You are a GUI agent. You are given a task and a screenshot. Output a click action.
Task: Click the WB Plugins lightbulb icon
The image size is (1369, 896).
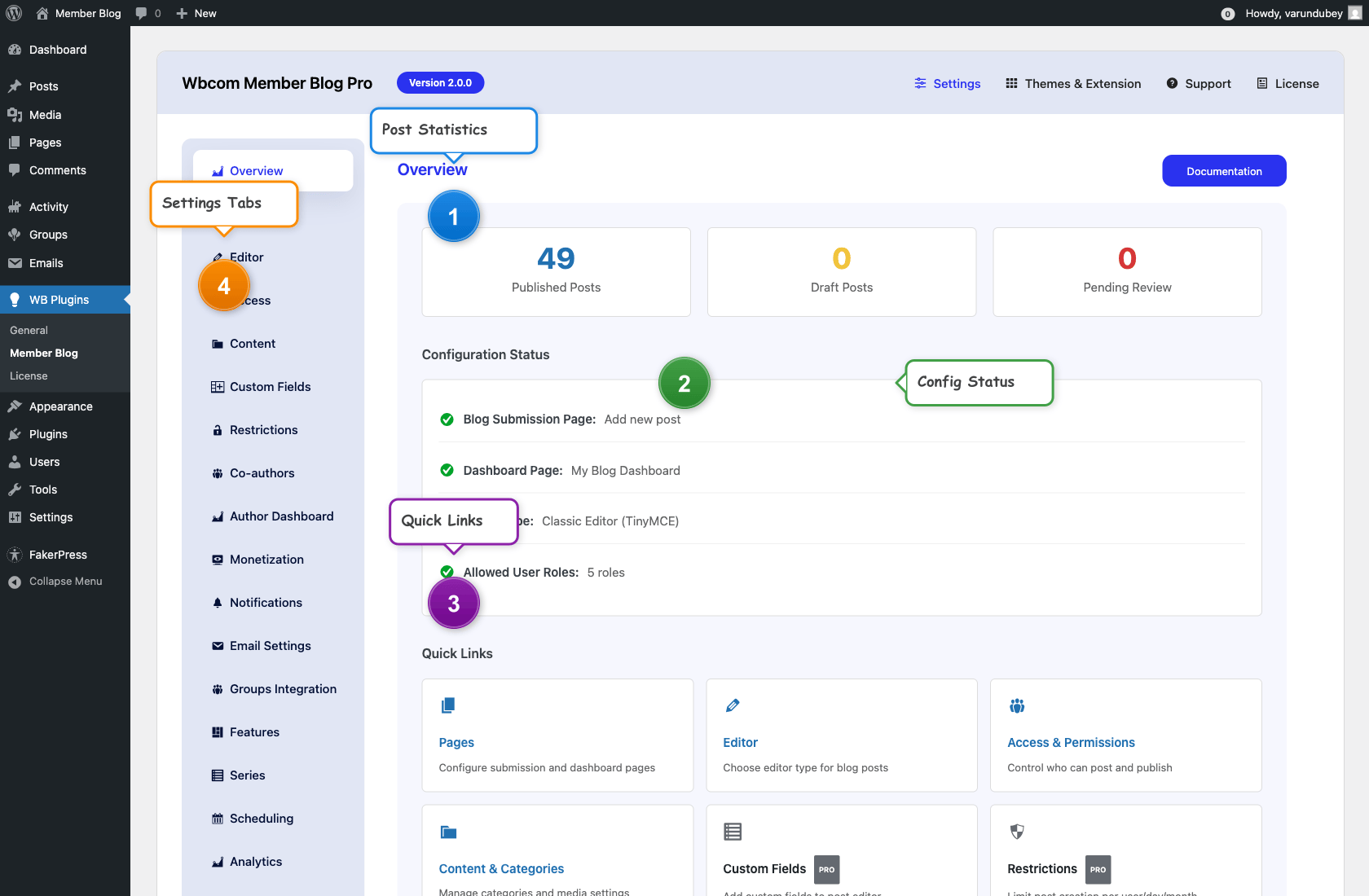(14, 299)
